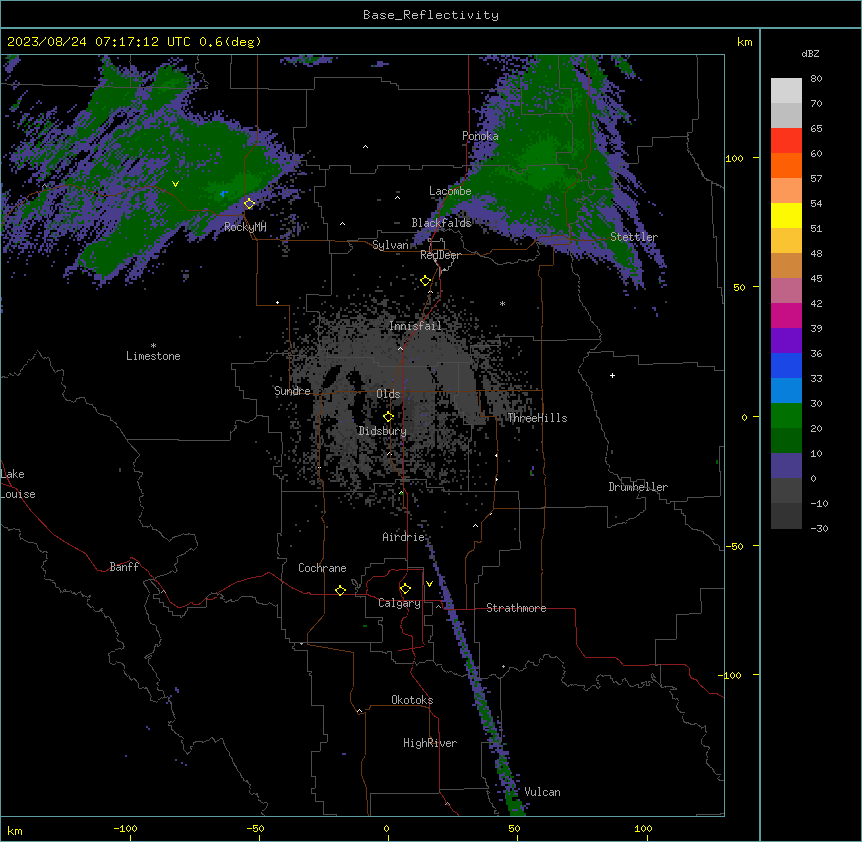This screenshot has width=862, height=842.
Task: Click the asterisk marker above Limestone
Action: coord(153,346)
